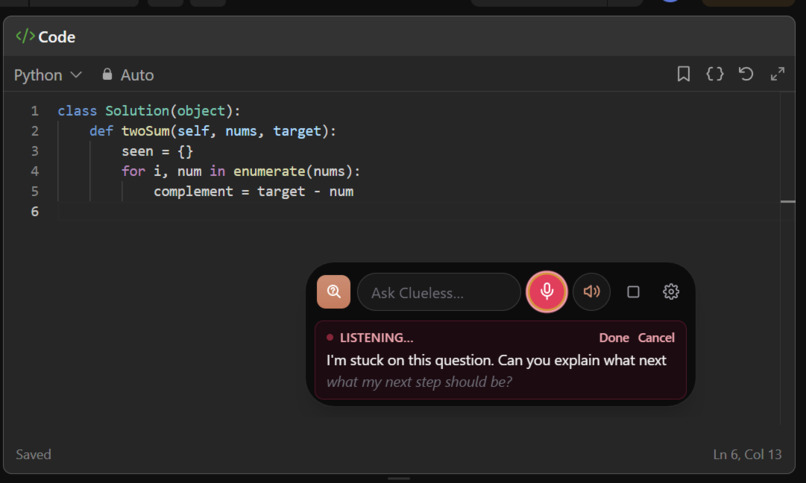Click the 'seen = {}' line
The height and width of the screenshot is (483, 806).
tap(157, 151)
